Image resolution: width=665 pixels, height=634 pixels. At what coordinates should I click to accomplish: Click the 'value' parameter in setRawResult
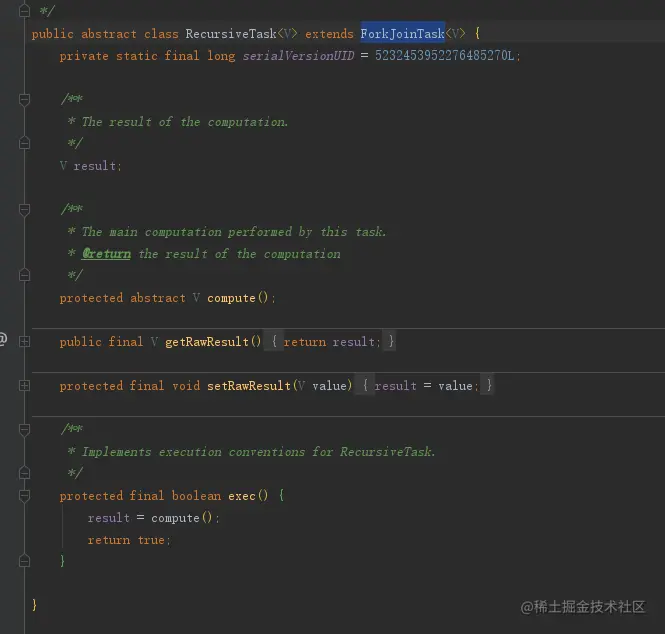pyautogui.click(x=329, y=385)
